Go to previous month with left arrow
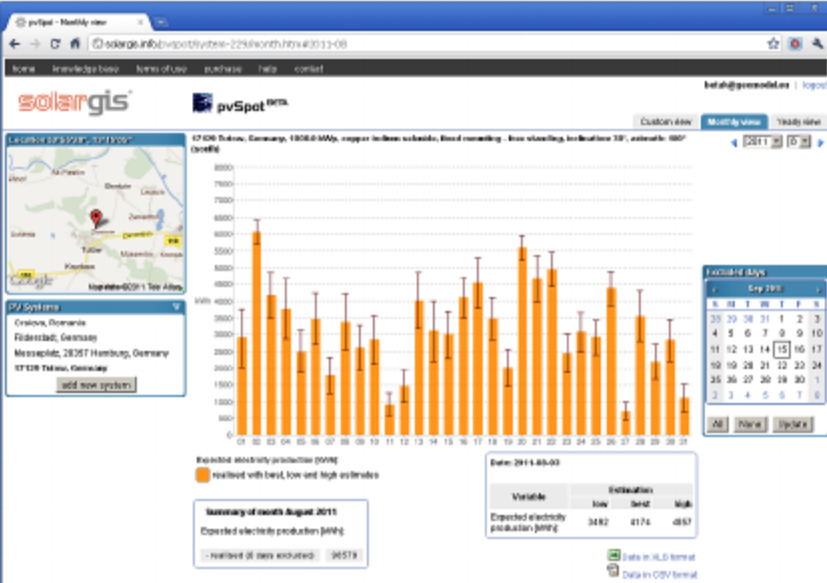This screenshot has width=827, height=583. pyautogui.click(x=734, y=142)
